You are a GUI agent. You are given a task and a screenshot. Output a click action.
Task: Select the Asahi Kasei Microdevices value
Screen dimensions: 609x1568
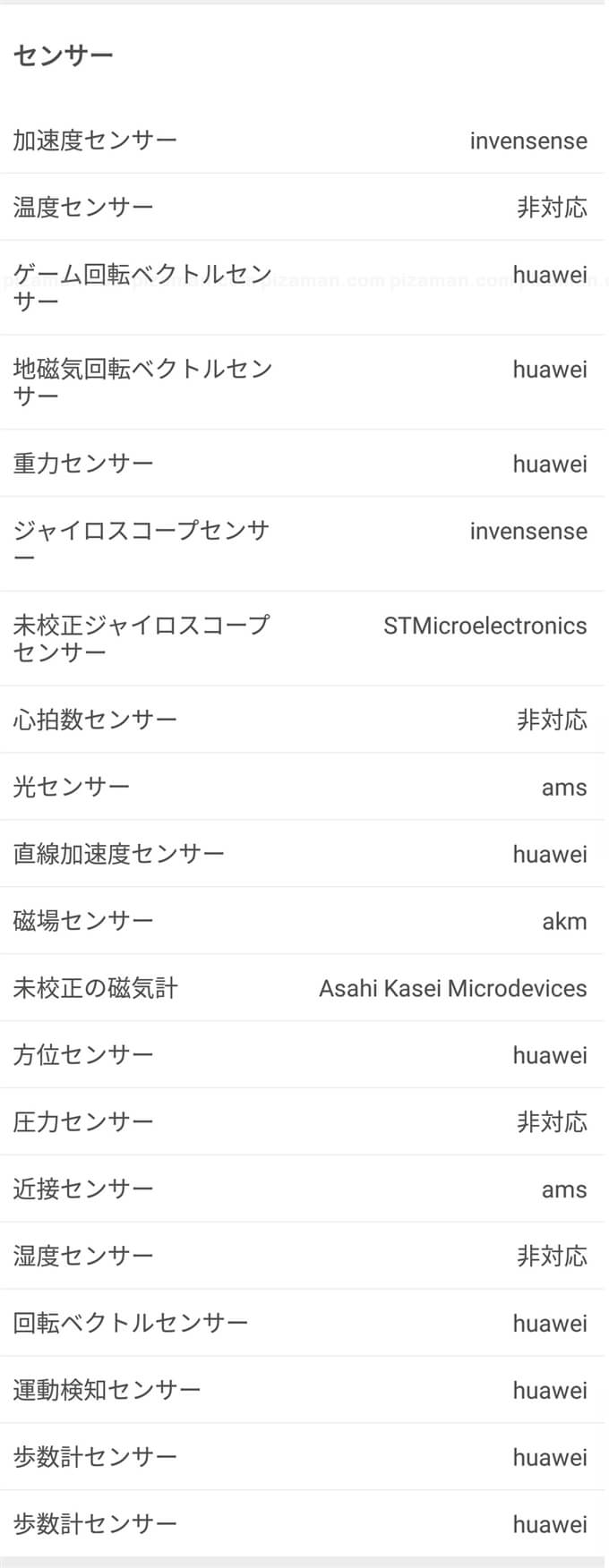point(452,988)
